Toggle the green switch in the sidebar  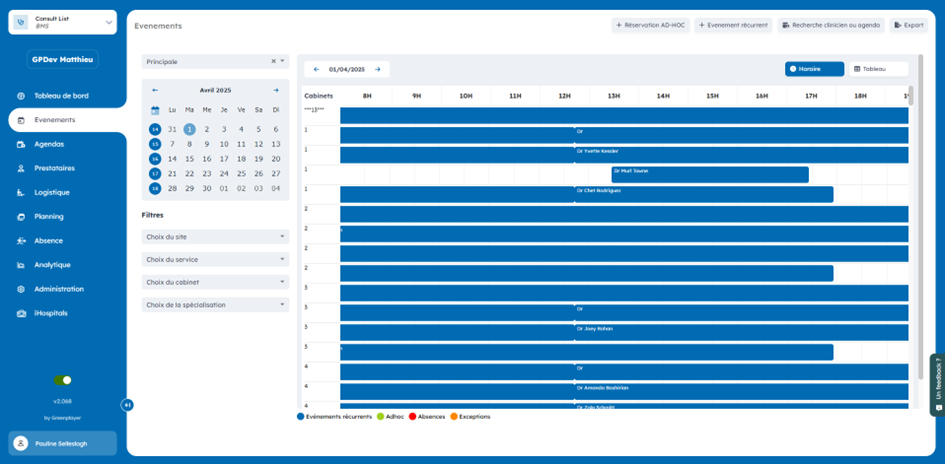point(63,380)
